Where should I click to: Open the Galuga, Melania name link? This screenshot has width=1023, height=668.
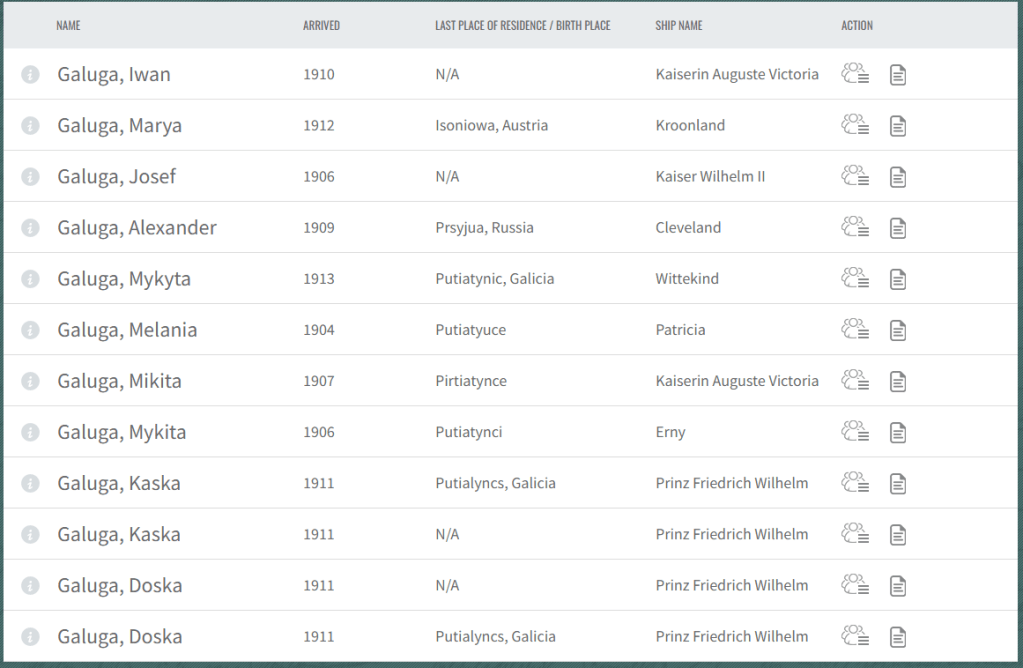tap(127, 330)
